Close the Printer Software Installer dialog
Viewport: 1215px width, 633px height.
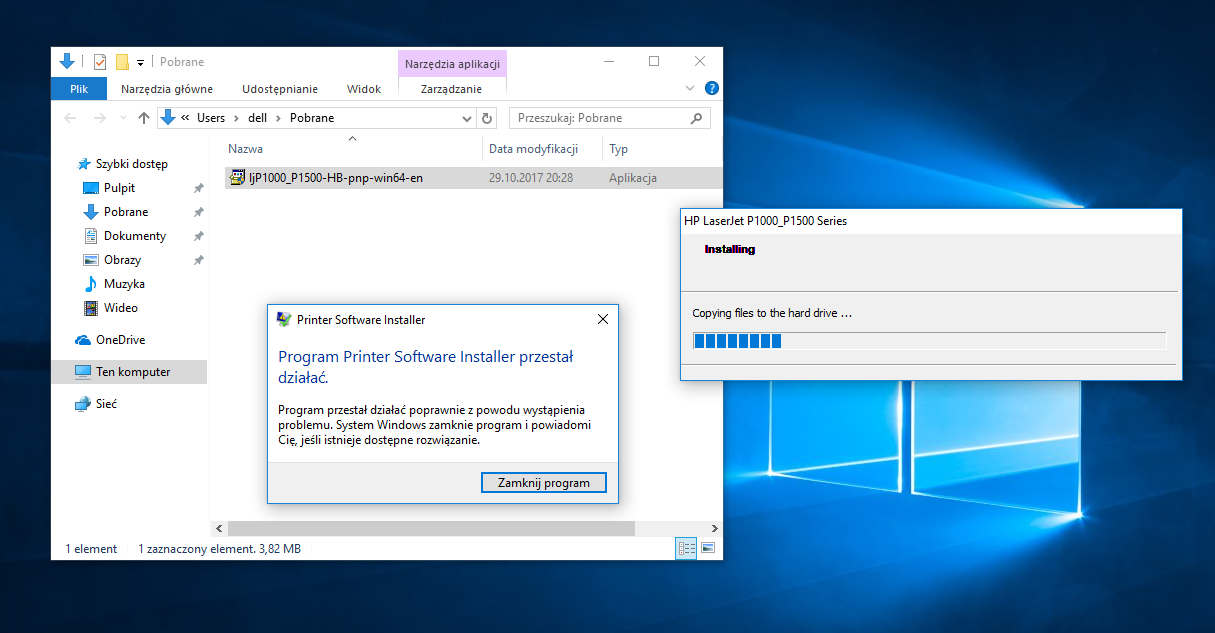click(602, 320)
